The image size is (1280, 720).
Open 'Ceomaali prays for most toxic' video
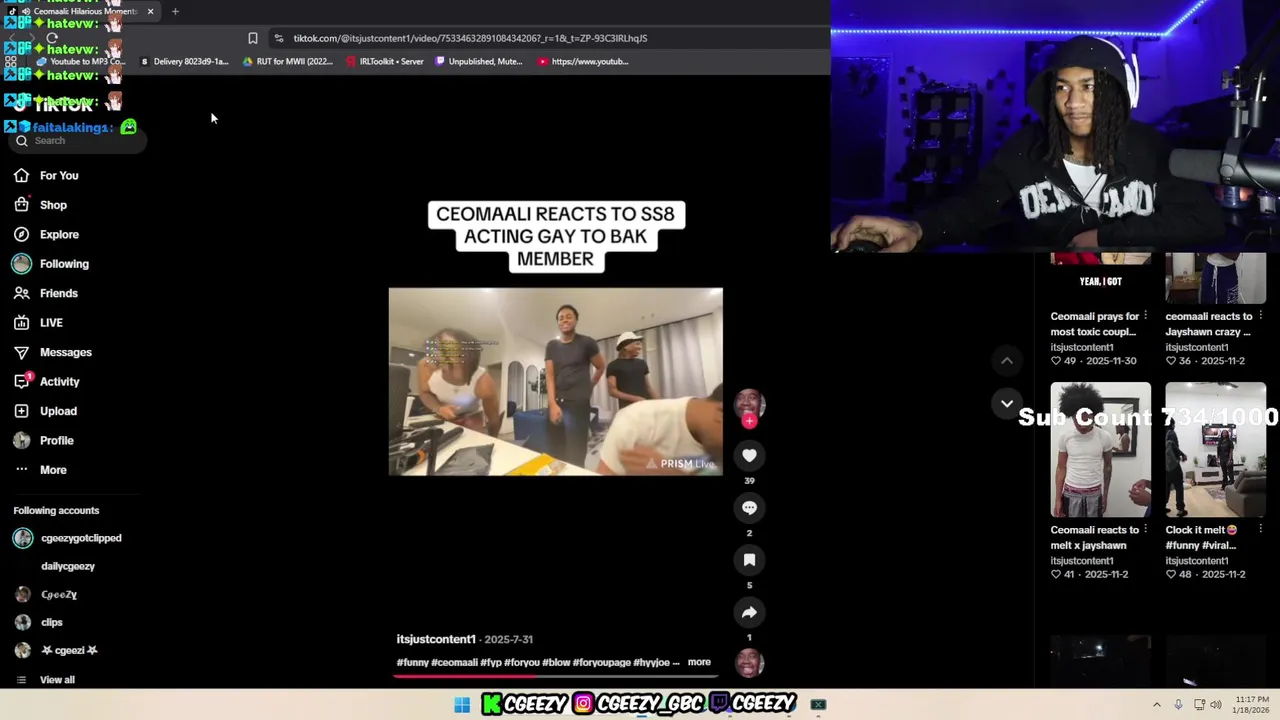1094,324
